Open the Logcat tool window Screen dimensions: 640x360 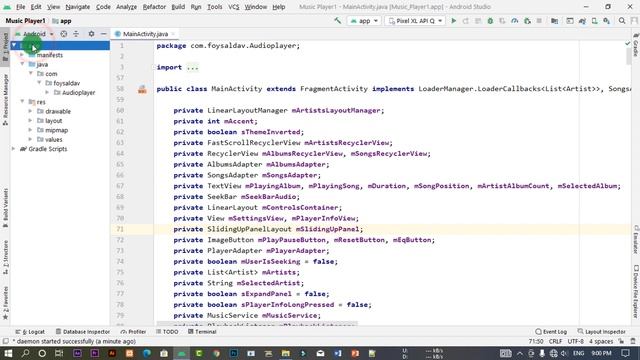[30, 332]
